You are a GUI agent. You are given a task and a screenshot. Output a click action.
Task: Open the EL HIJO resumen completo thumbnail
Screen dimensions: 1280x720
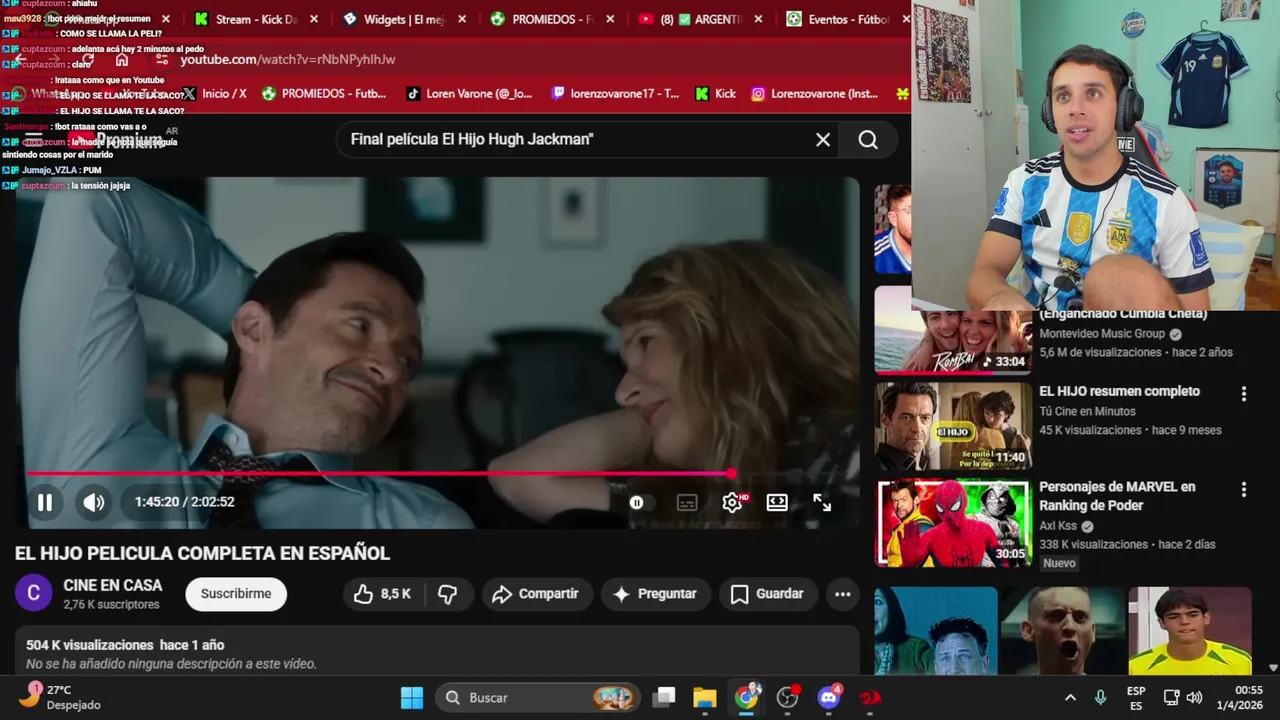953,426
